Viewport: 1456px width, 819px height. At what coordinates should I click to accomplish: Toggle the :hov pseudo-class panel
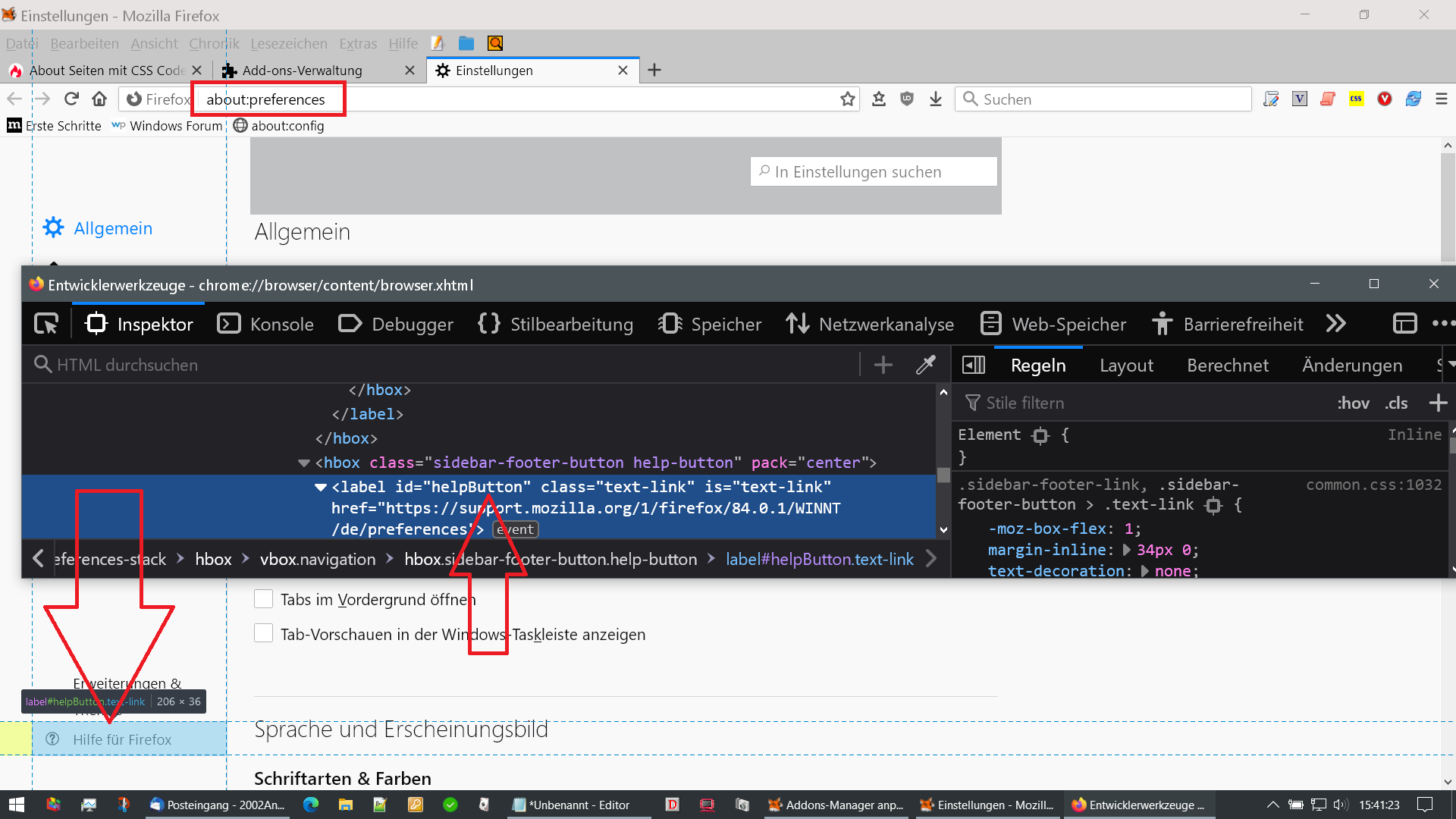(1353, 403)
